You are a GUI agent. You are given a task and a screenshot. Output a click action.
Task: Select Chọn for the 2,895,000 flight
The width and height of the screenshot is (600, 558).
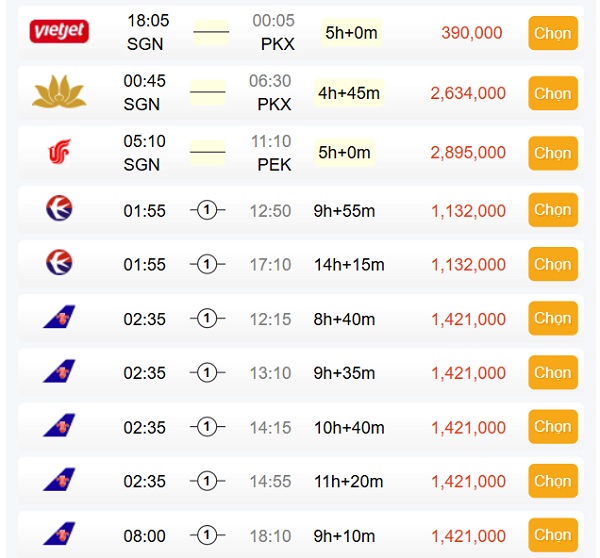(x=553, y=153)
